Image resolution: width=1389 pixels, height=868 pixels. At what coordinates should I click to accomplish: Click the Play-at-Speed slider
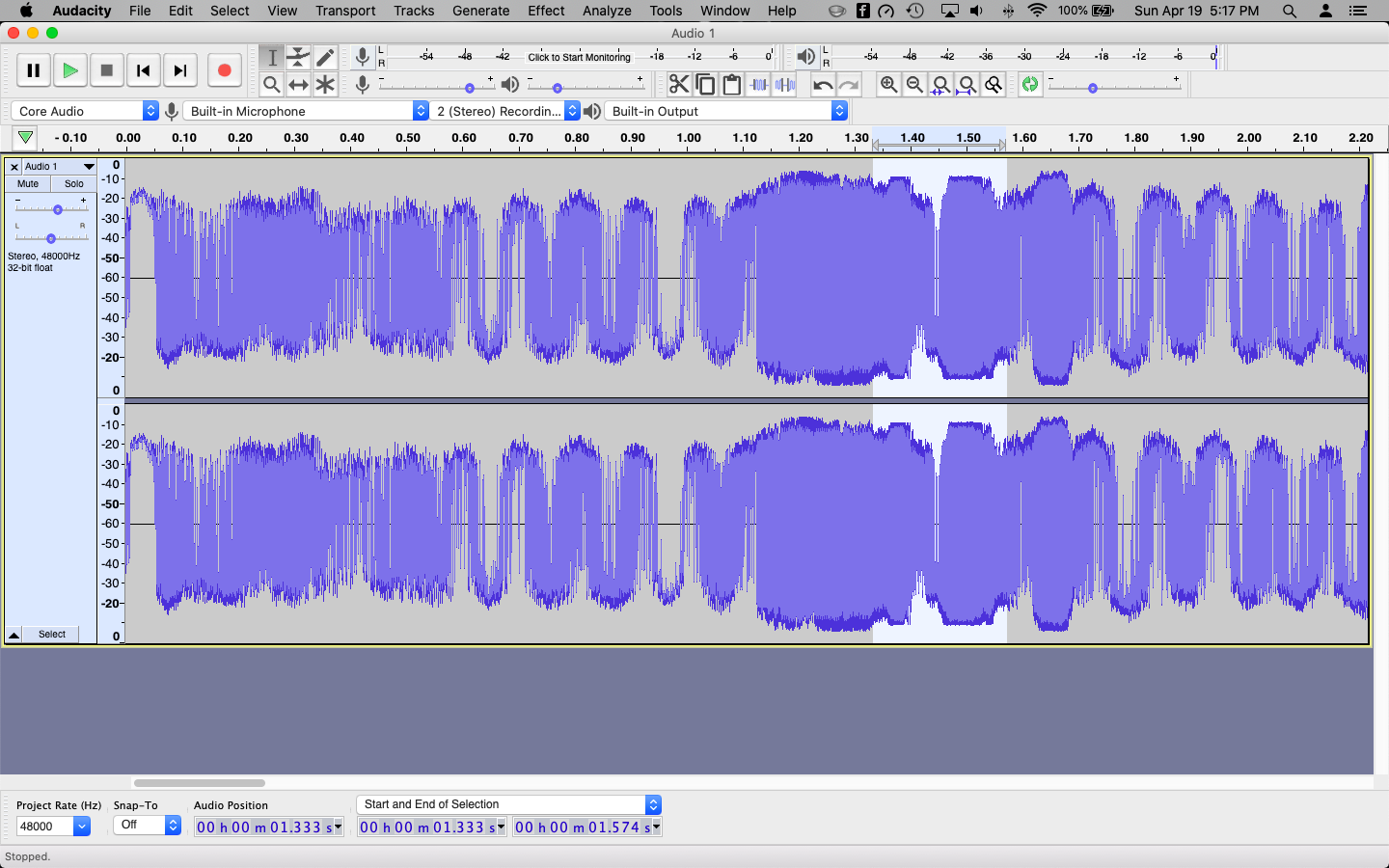pos(1114,86)
